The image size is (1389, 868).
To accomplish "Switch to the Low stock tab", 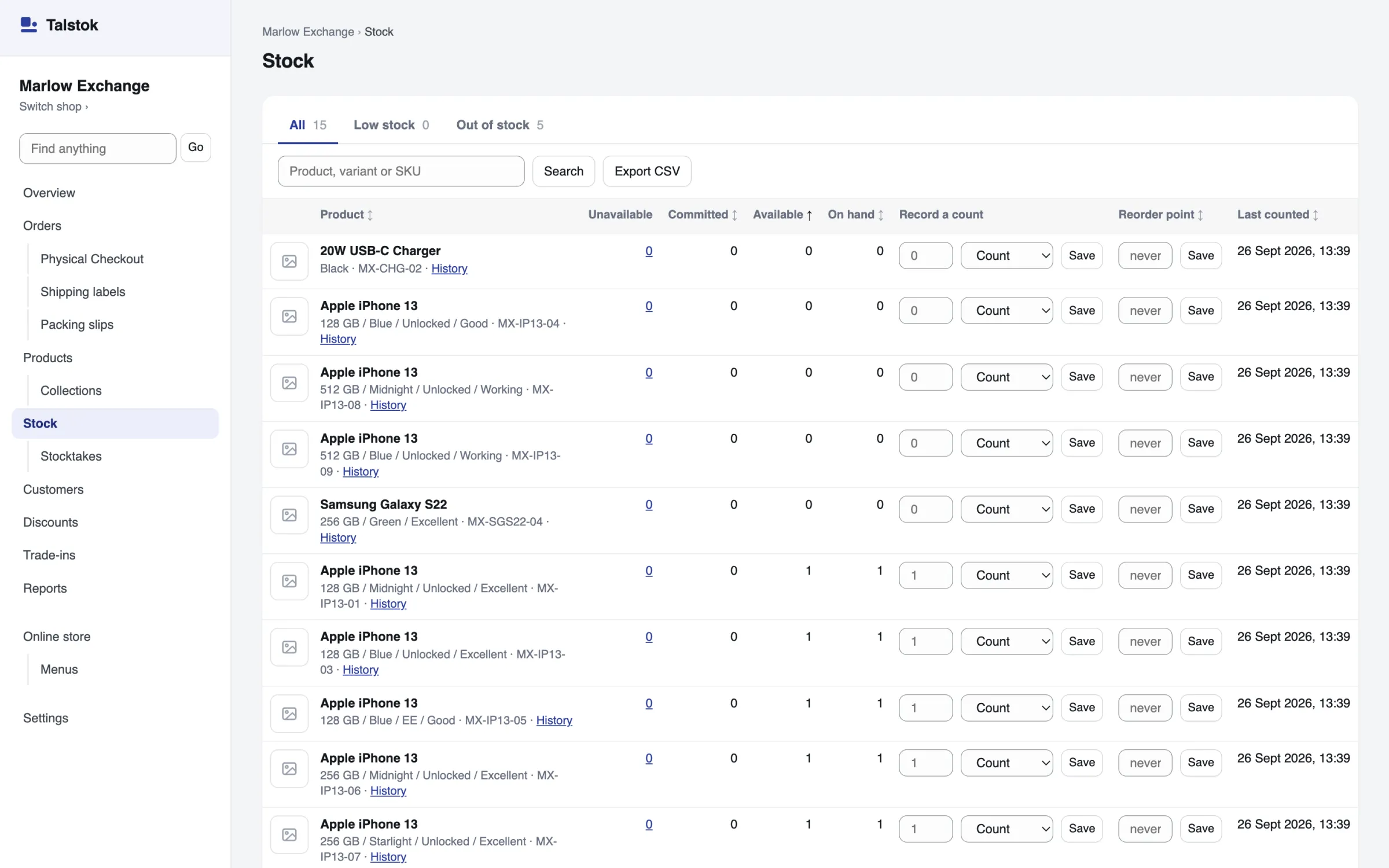I will click(391, 125).
